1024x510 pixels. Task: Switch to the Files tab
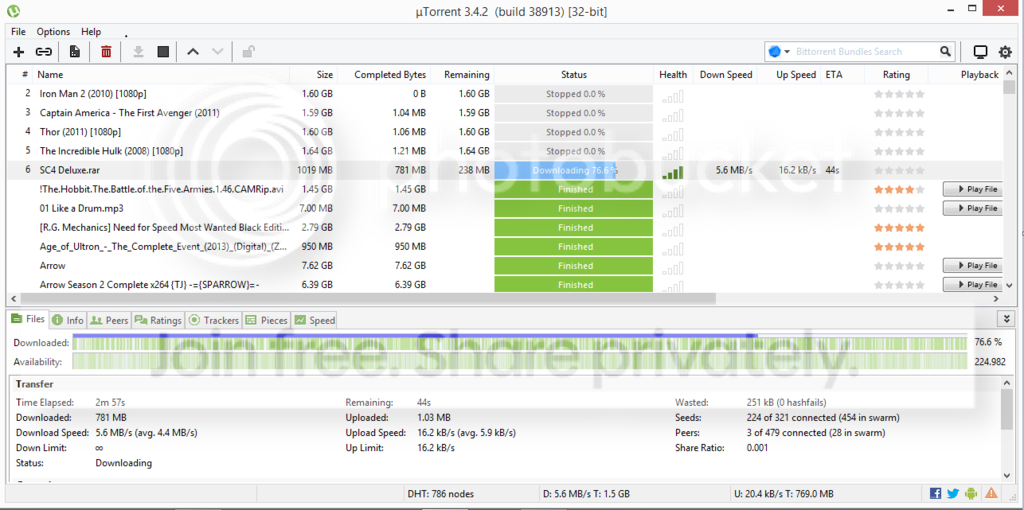coord(27,319)
